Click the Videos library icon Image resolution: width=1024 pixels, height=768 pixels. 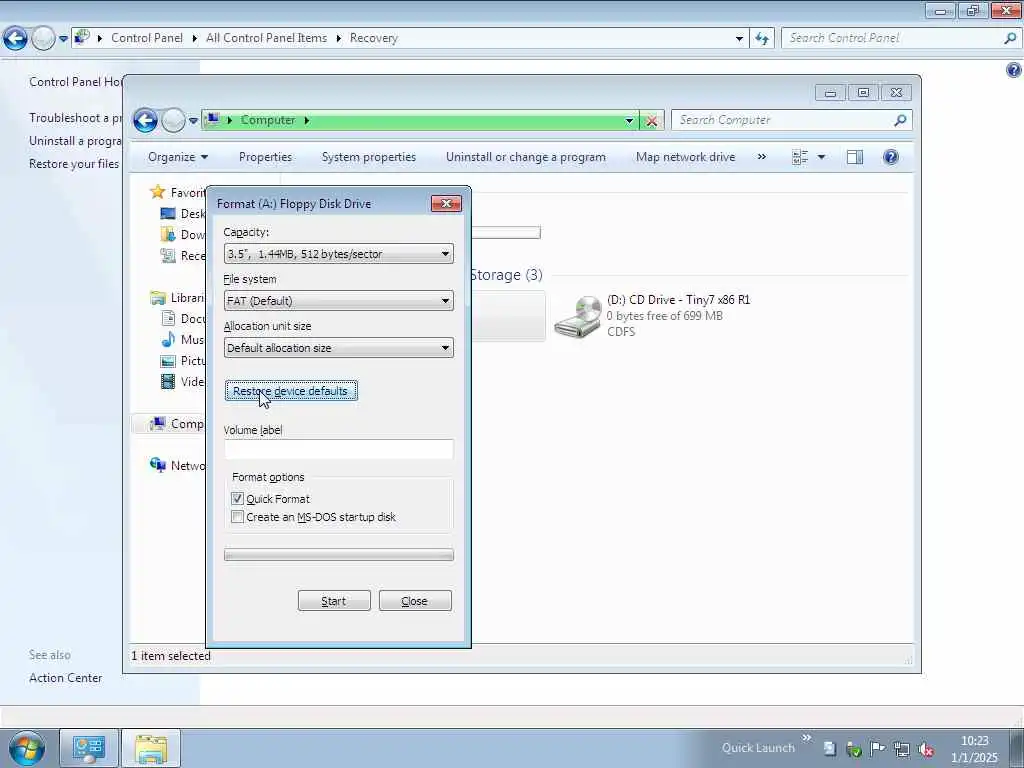point(168,381)
